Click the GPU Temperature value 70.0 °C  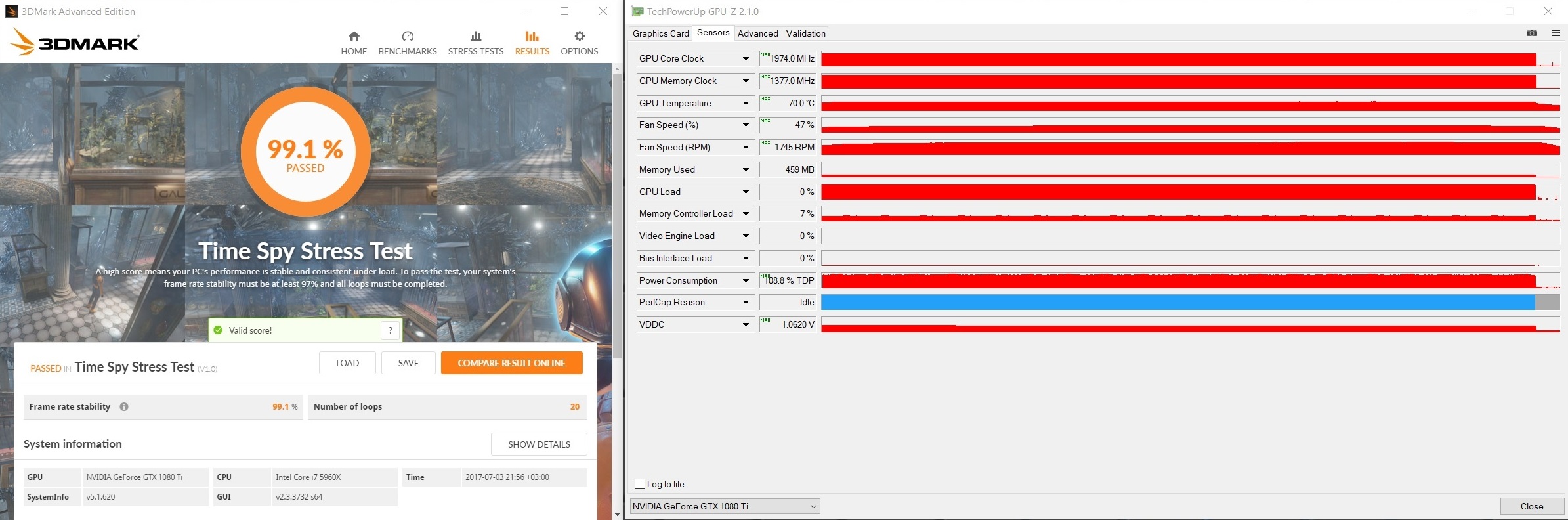(788, 103)
